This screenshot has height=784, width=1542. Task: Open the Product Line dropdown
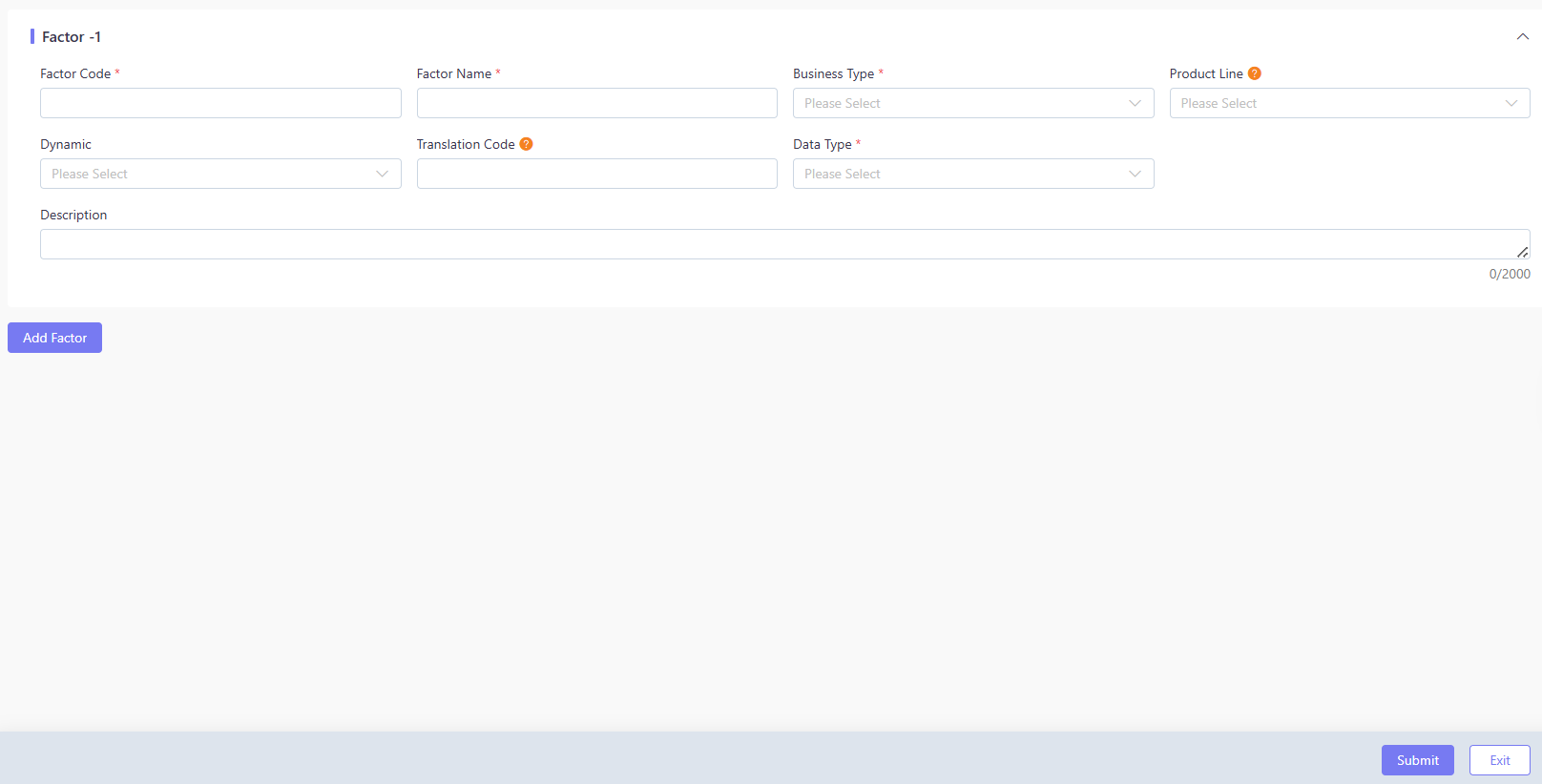tap(1349, 103)
